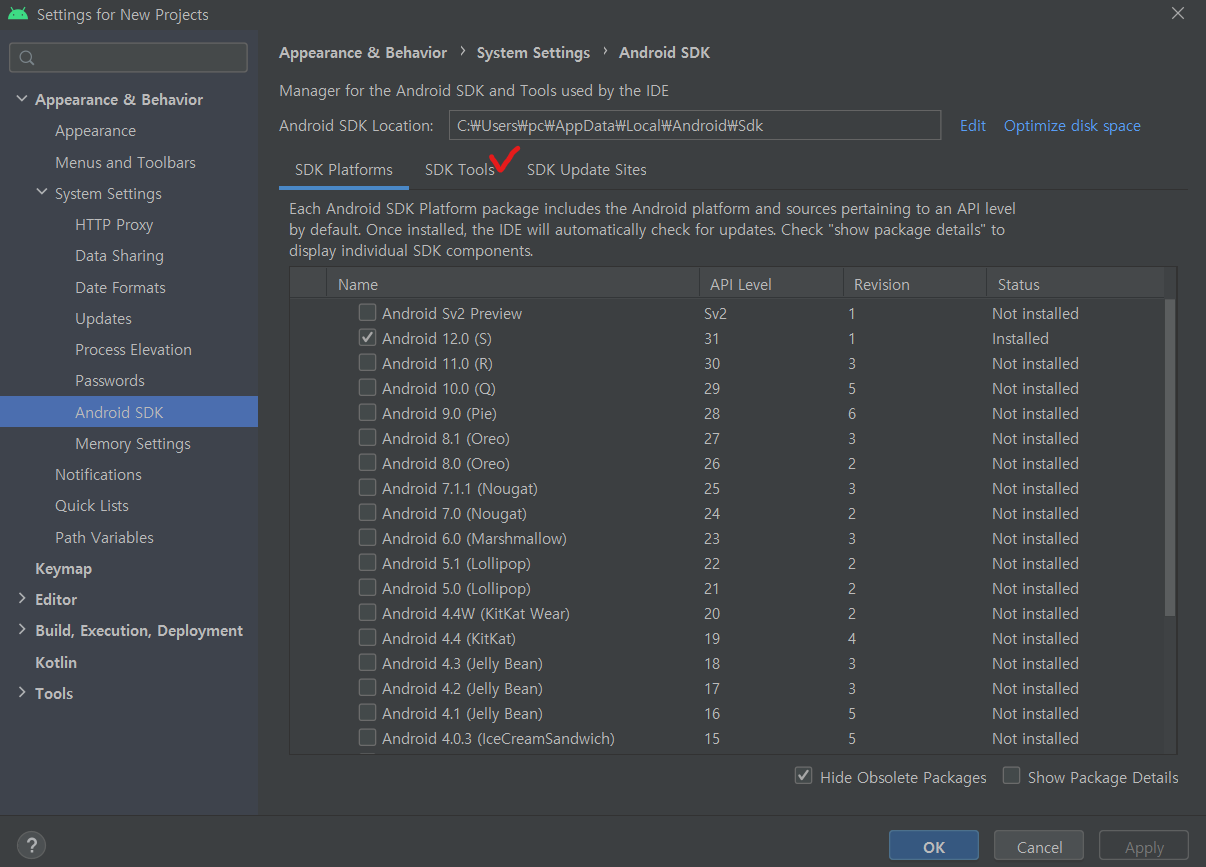
Task: Sort by the API Level column header
Action: (x=771, y=285)
